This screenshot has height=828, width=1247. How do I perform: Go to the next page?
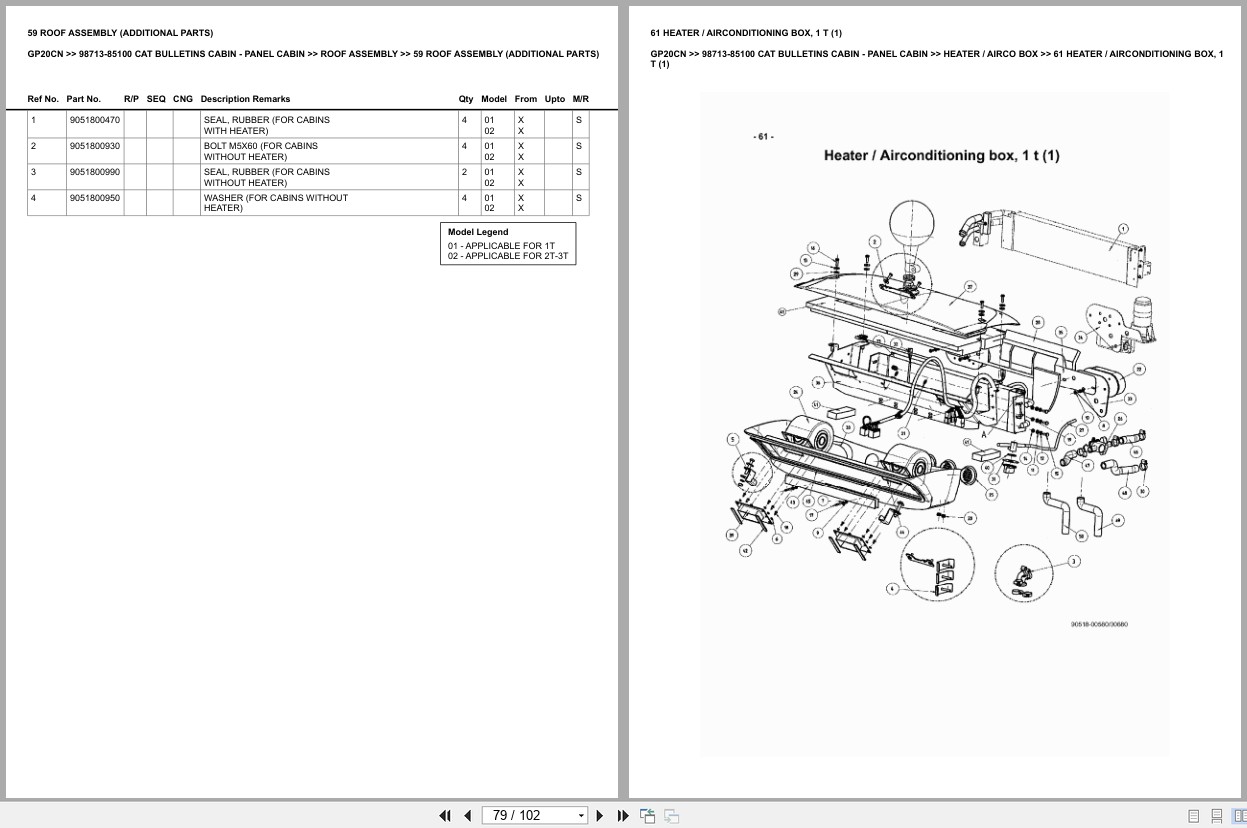pos(600,816)
